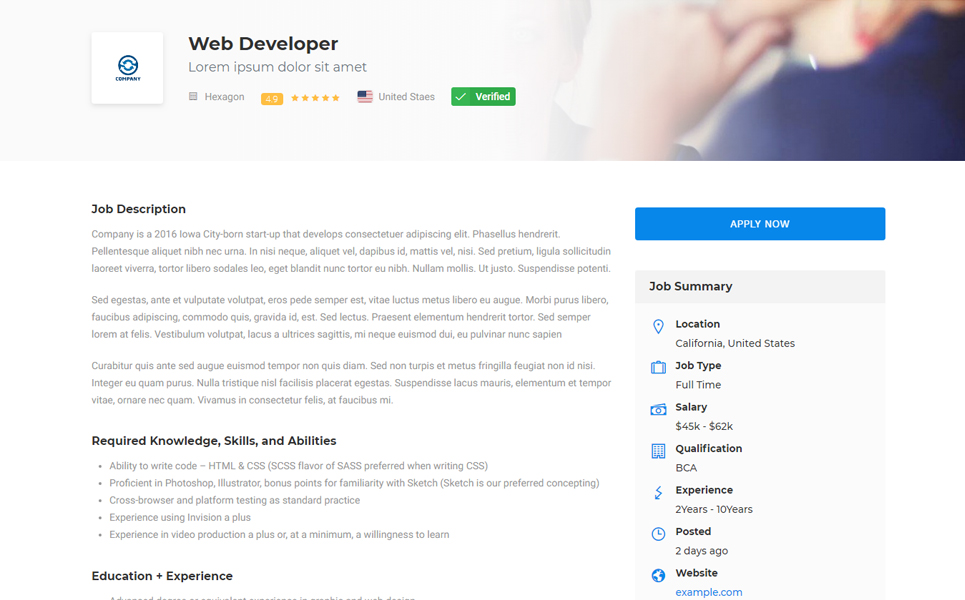Click the five star rating
Image resolution: width=965 pixels, height=600 pixels.
click(315, 98)
